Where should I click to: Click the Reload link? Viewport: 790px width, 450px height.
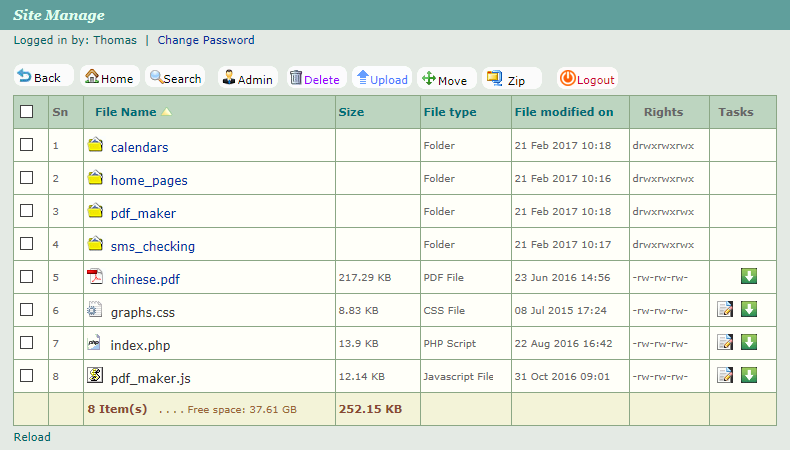[x=32, y=437]
